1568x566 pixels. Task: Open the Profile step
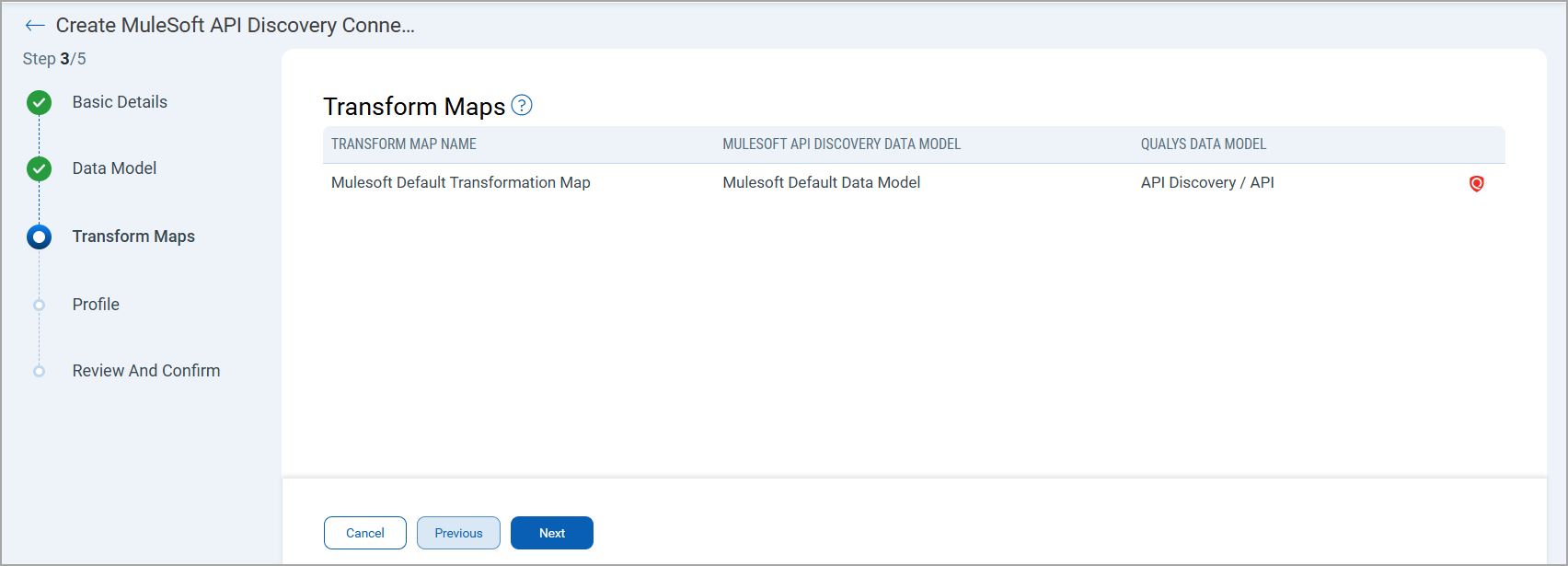point(96,305)
